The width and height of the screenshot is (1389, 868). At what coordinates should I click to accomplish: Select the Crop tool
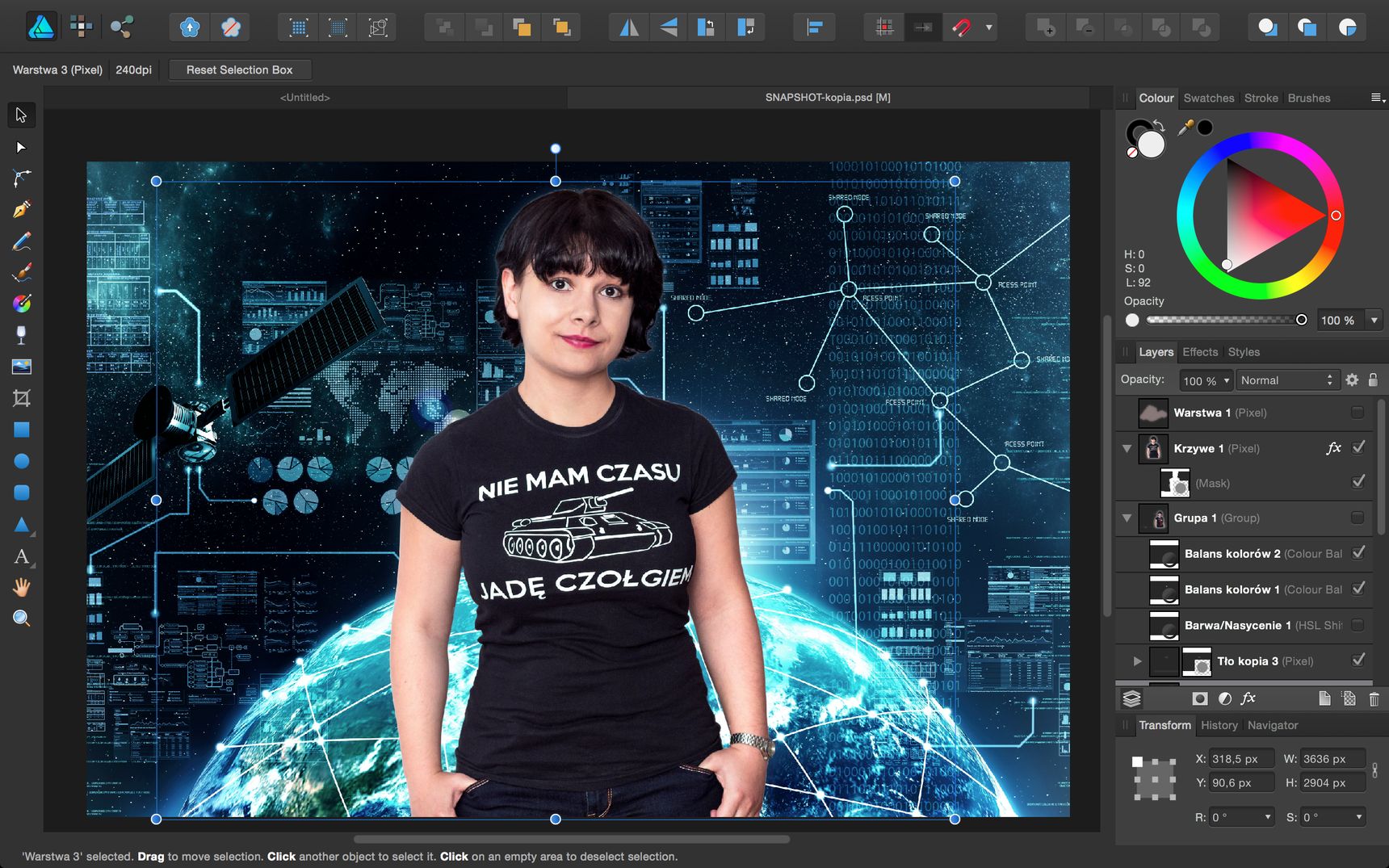click(21, 398)
